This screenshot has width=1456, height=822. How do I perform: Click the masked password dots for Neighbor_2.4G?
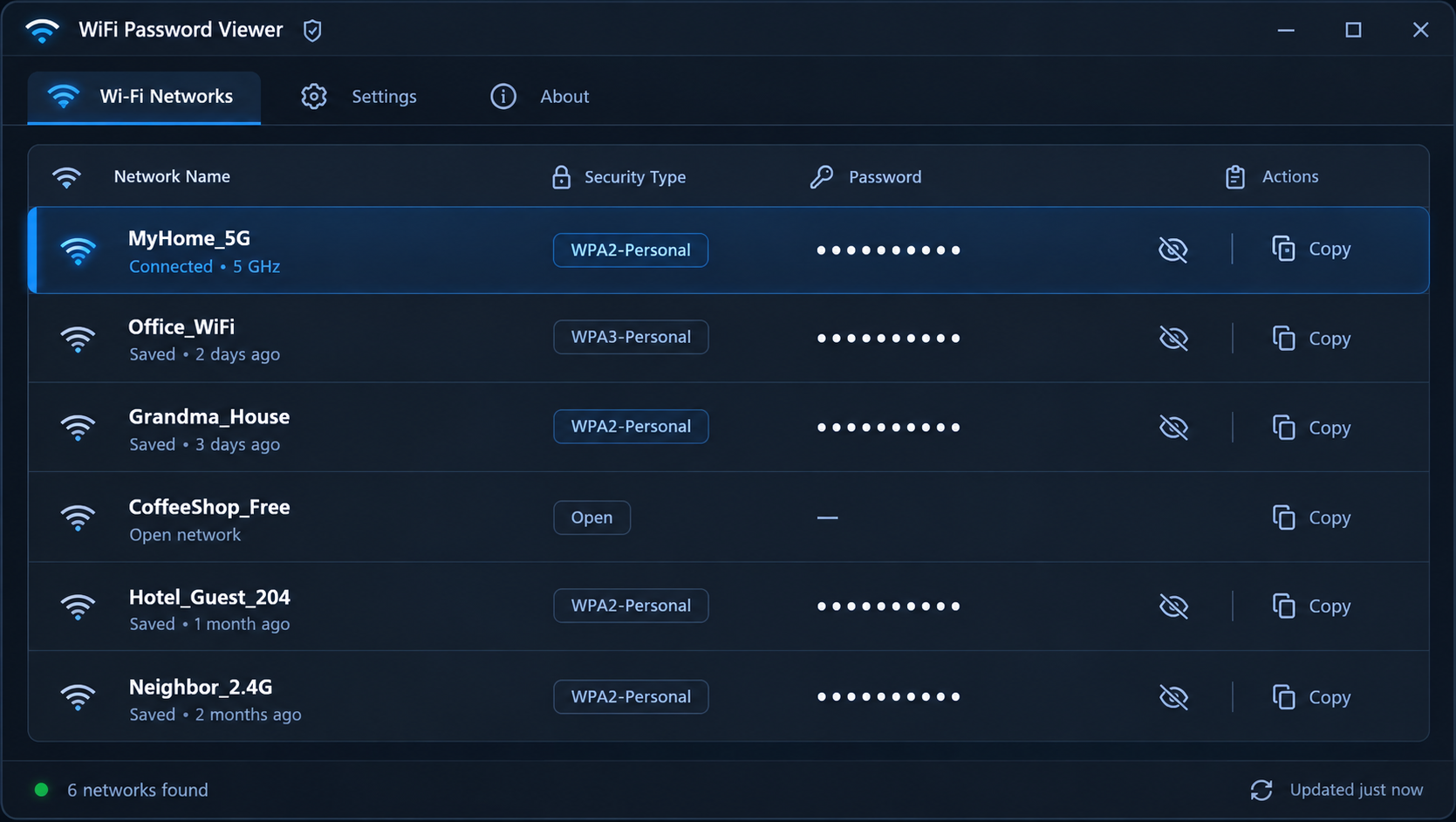(888, 696)
